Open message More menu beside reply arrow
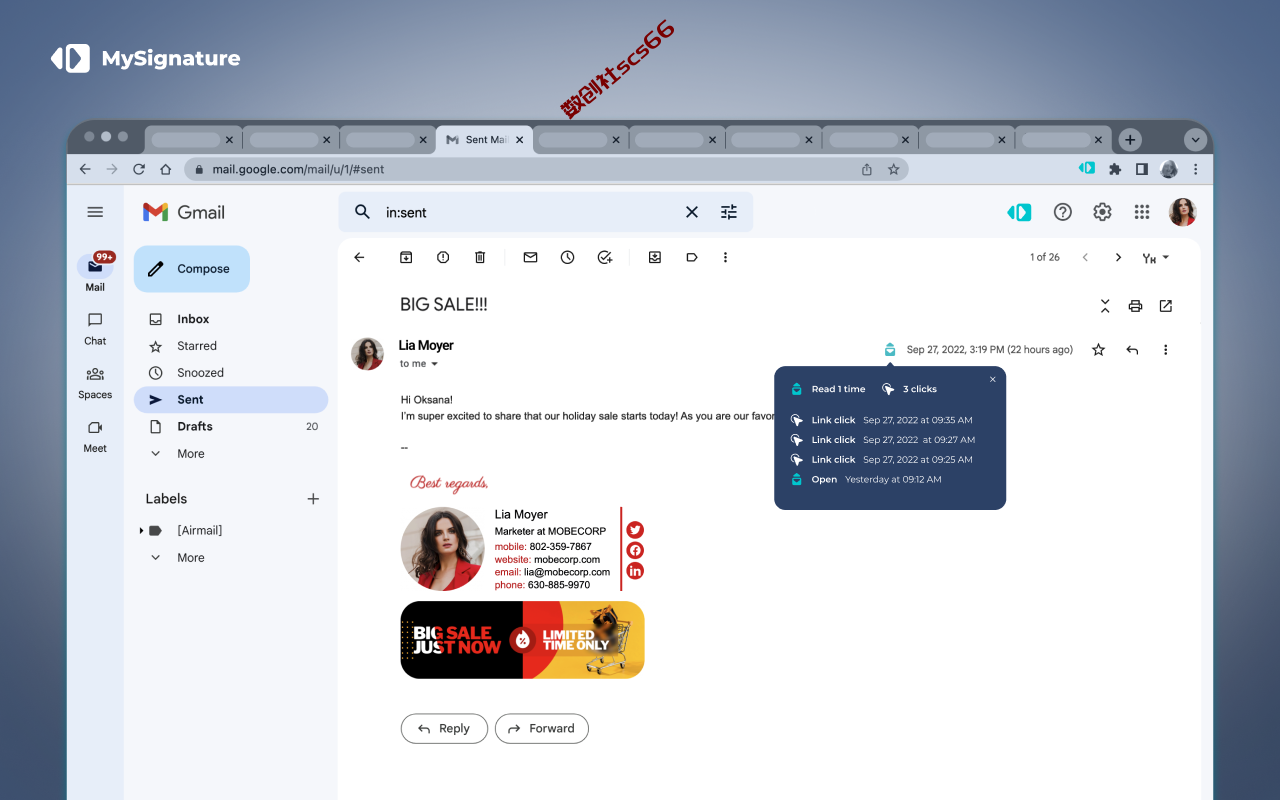 coord(1165,350)
